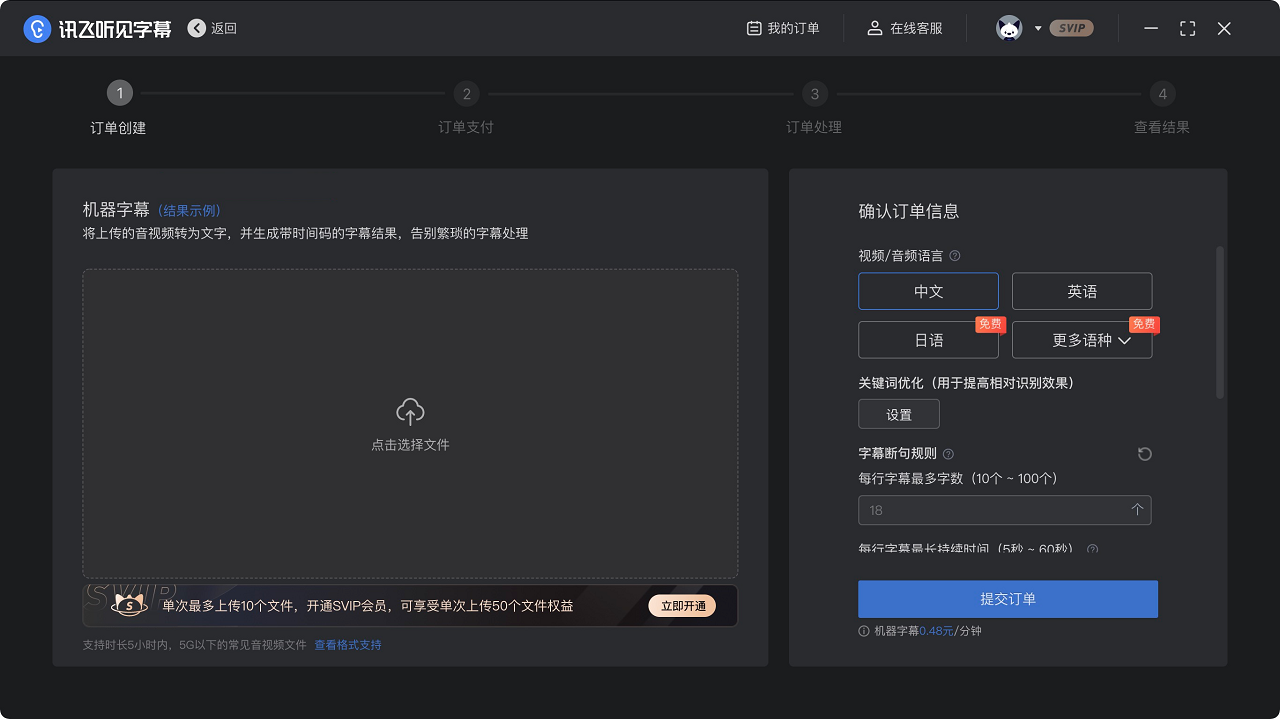Select 英语 as the audio language
Image resolution: width=1280 pixels, height=719 pixels.
tap(1081, 290)
